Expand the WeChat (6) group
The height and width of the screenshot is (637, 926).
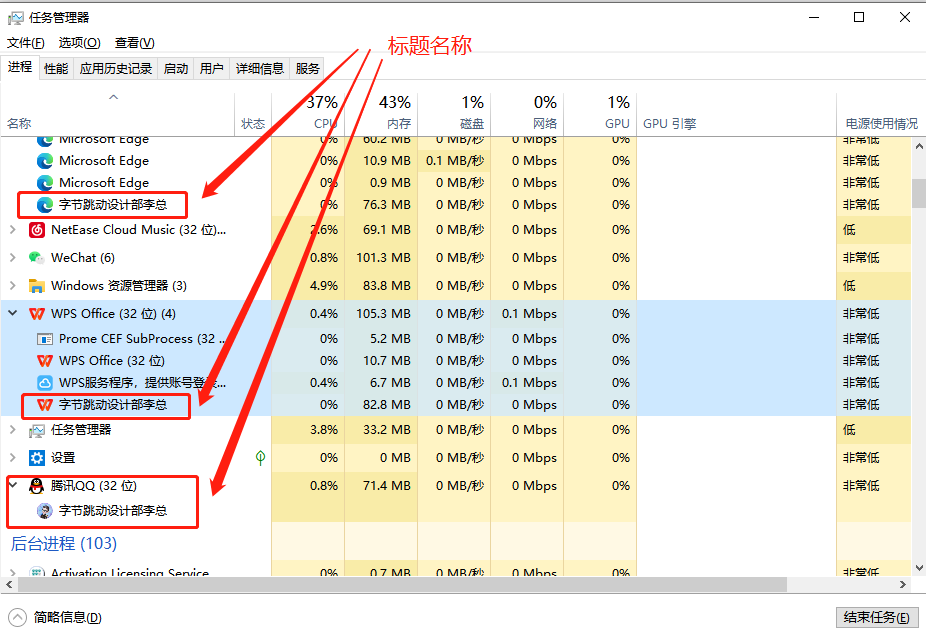click(x=12, y=257)
